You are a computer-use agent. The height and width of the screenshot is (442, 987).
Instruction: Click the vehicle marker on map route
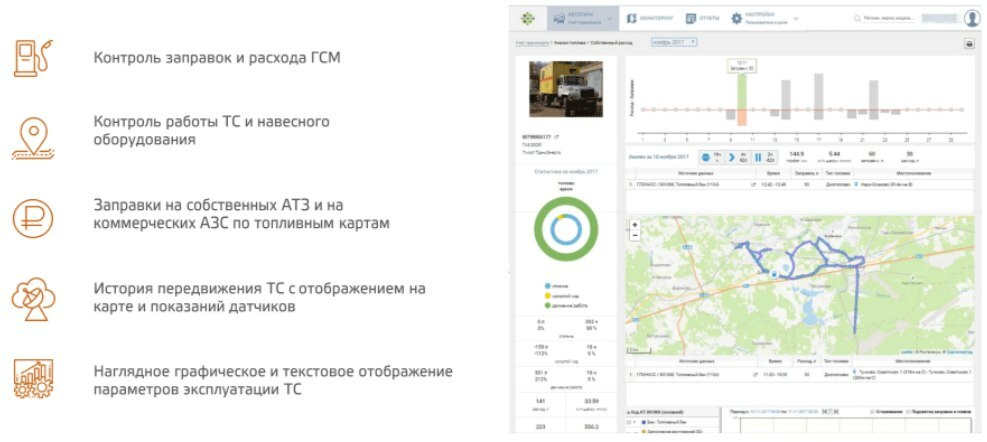click(775, 275)
